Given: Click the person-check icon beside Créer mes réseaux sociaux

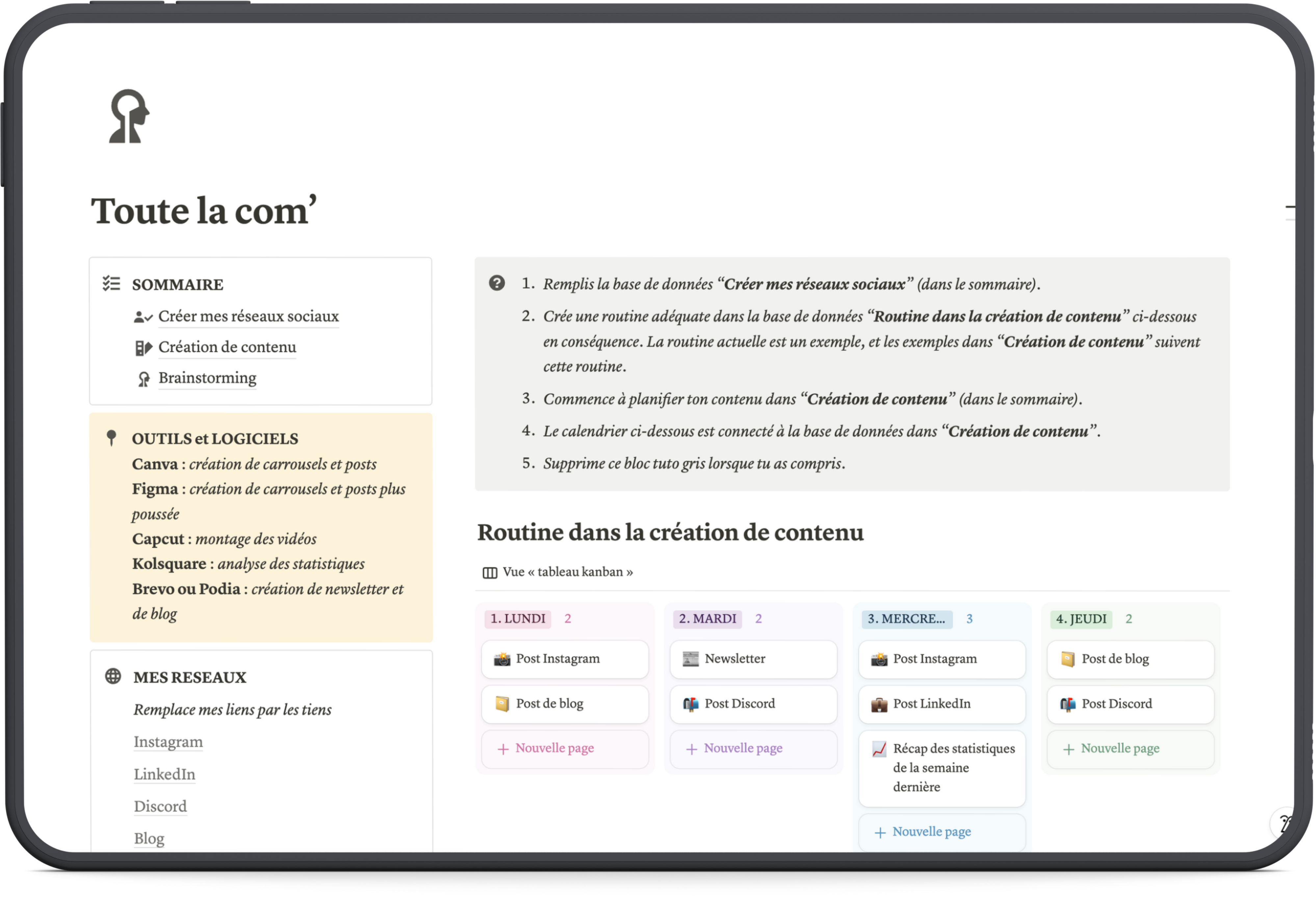Looking at the screenshot, I should tap(143, 317).
